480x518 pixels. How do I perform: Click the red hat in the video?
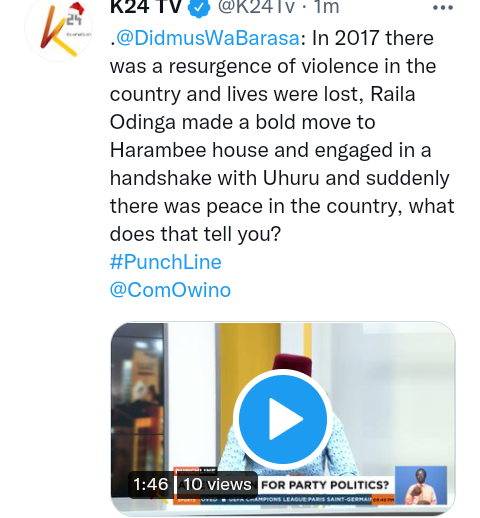point(292,362)
